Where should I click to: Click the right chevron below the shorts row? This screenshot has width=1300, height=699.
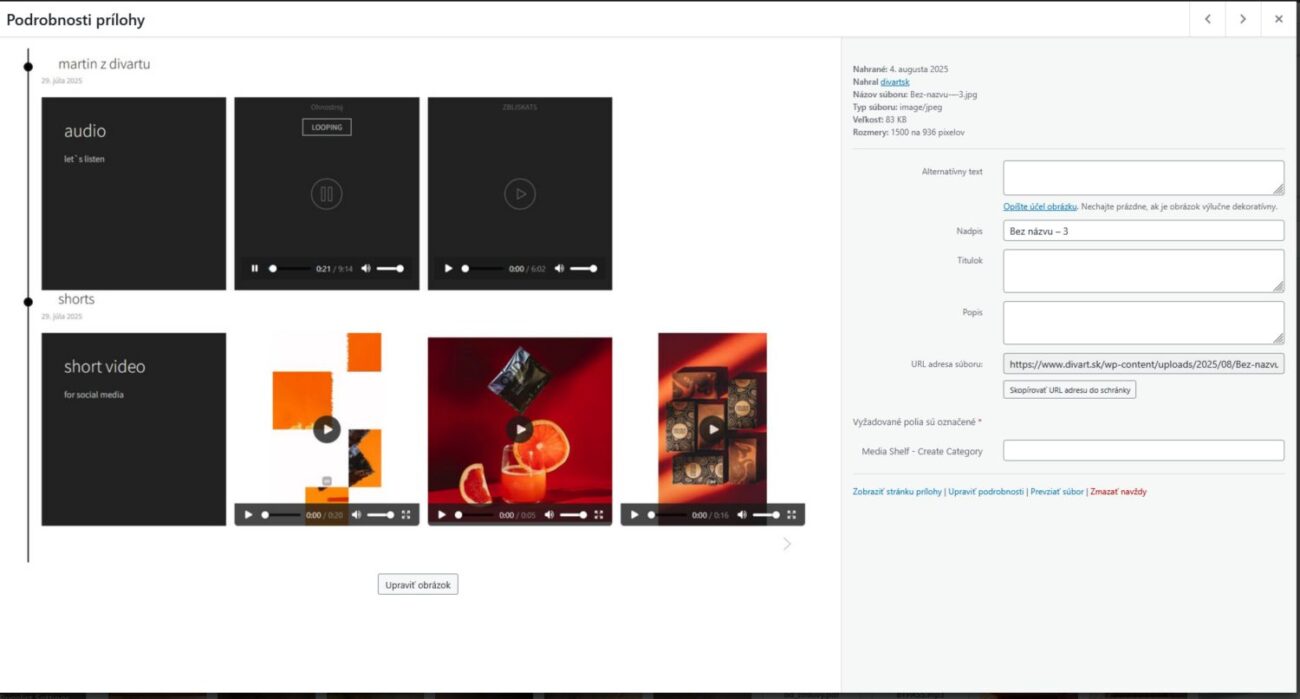(787, 544)
